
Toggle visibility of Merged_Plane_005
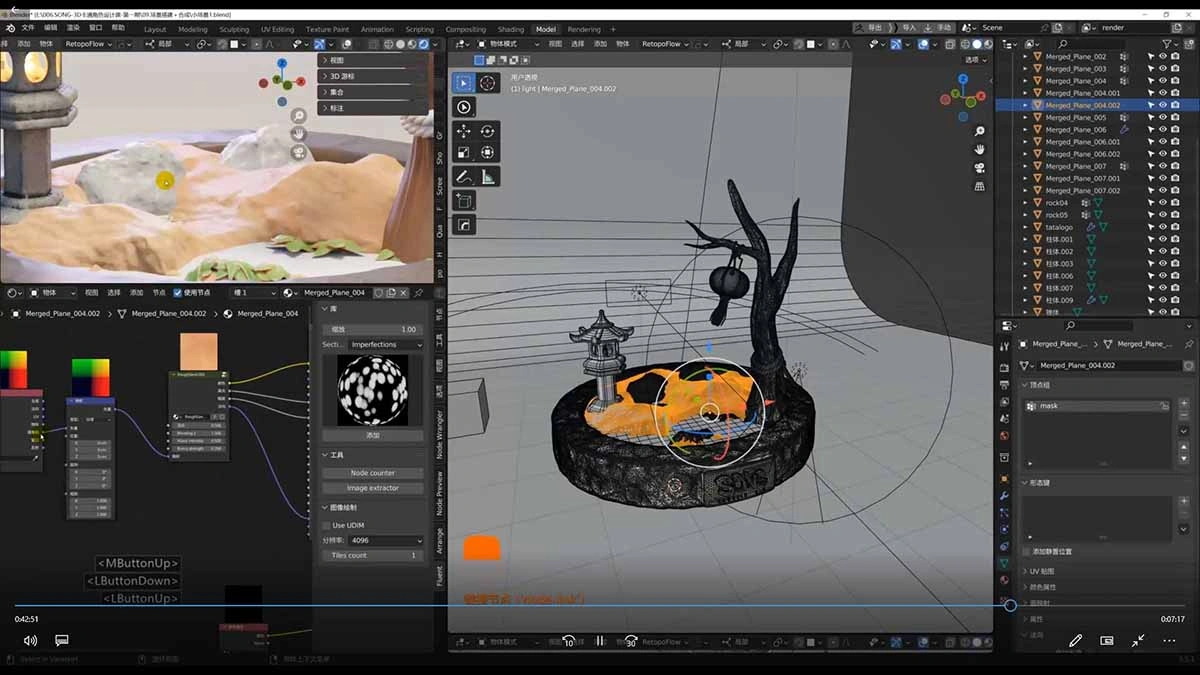1163,116
